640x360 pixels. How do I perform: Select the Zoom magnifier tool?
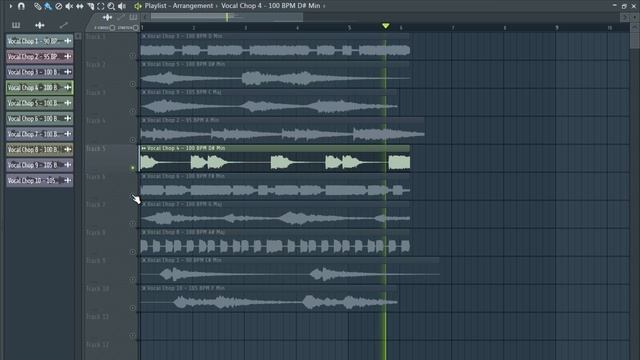[111, 6]
